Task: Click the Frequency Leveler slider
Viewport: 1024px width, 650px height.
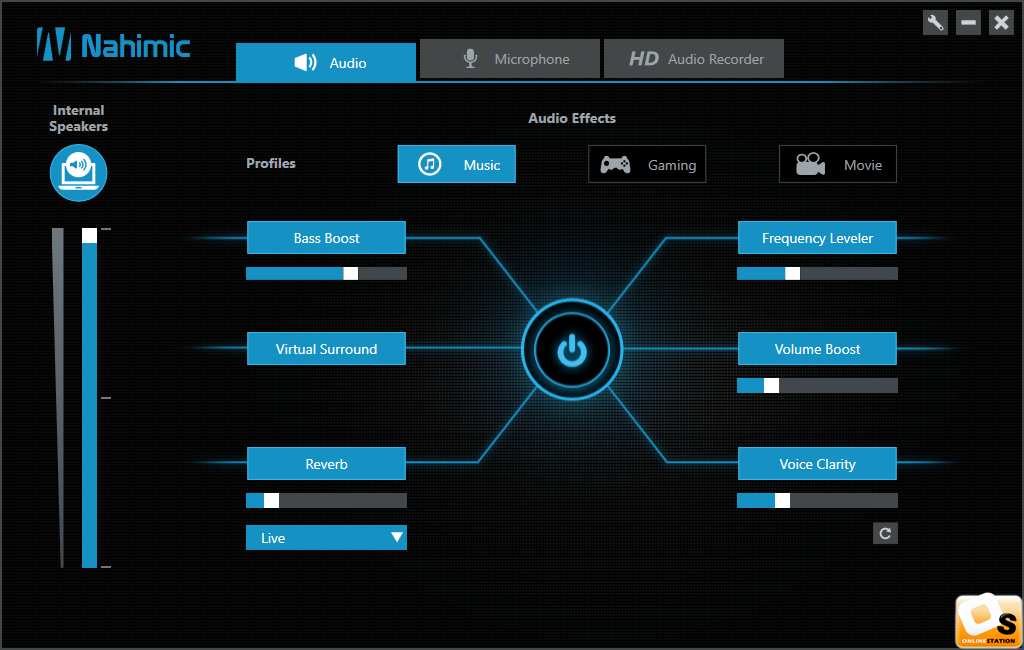Action: click(817, 273)
